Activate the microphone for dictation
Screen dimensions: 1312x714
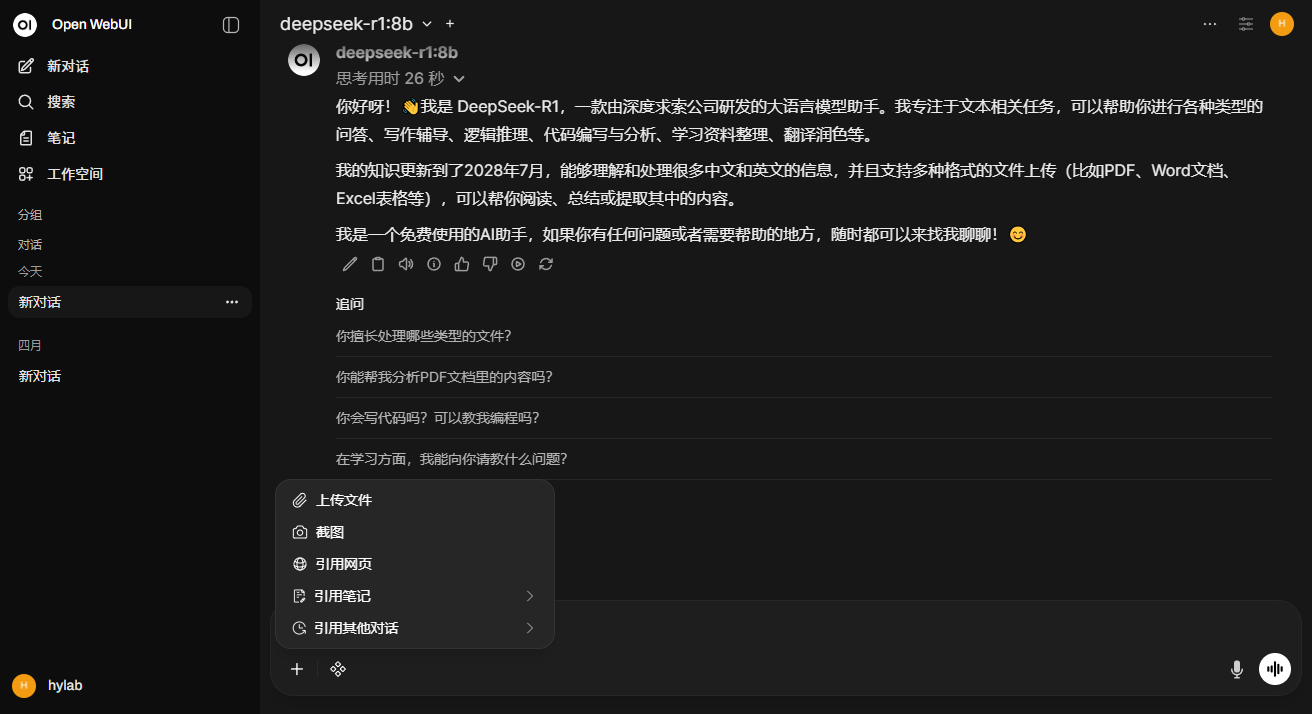click(1237, 668)
